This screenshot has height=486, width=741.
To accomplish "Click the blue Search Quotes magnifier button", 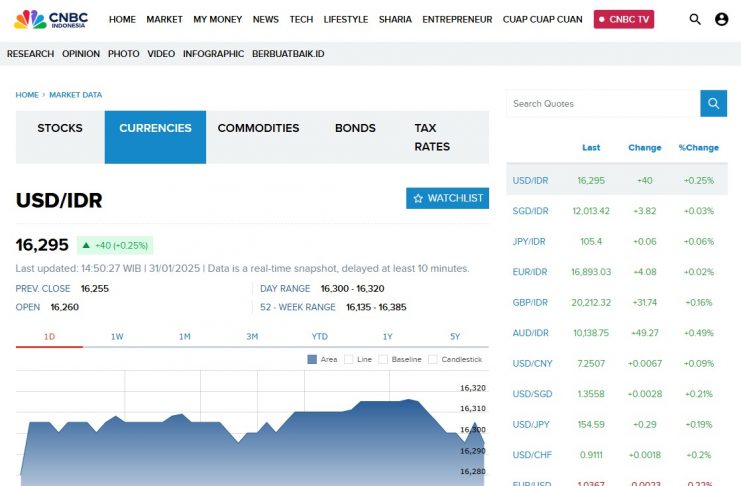I will click(x=713, y=104).
